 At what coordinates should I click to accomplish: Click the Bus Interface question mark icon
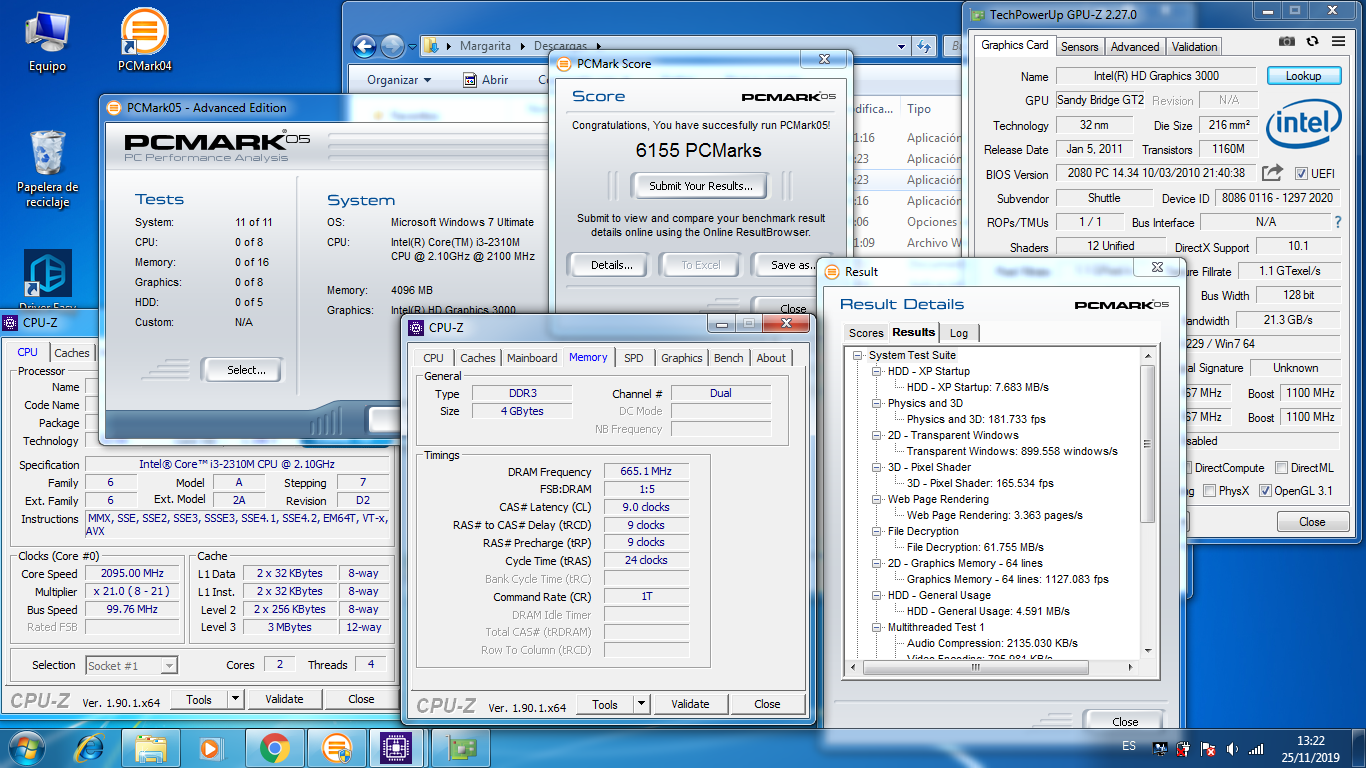(1338, 222)
